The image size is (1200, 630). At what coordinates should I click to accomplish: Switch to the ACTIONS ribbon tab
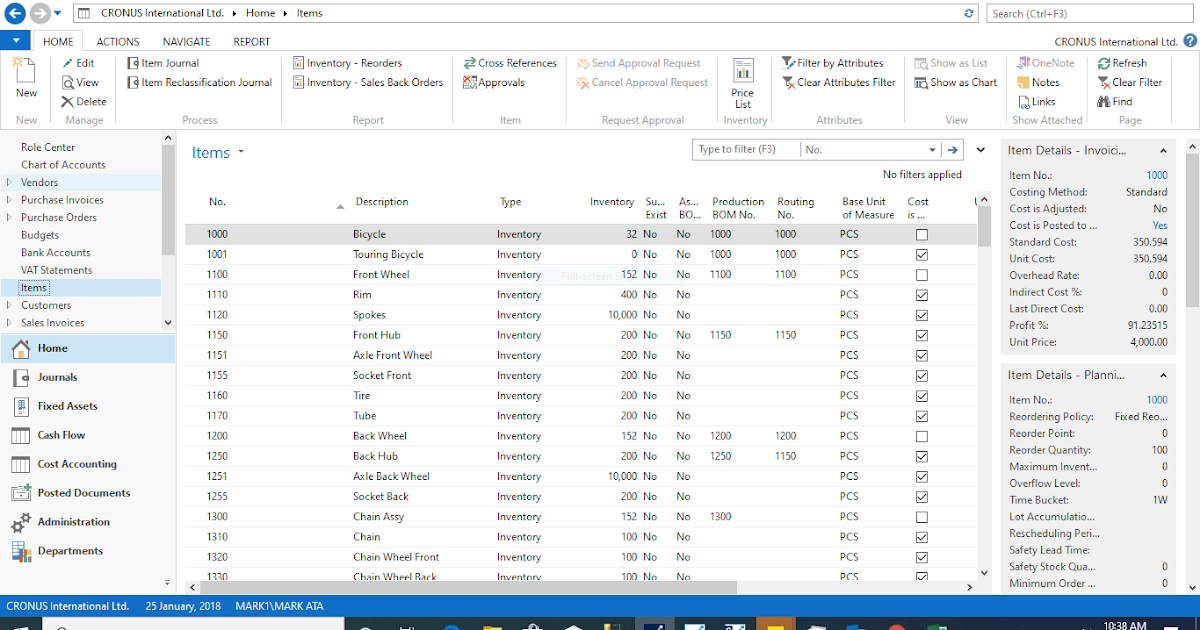117,41
